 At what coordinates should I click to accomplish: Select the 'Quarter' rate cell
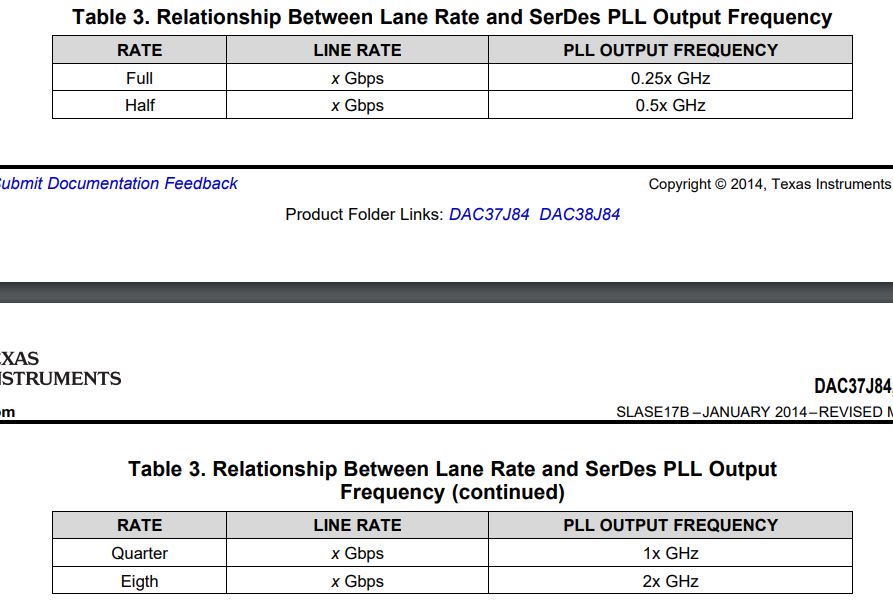click(x=139, y=553)
